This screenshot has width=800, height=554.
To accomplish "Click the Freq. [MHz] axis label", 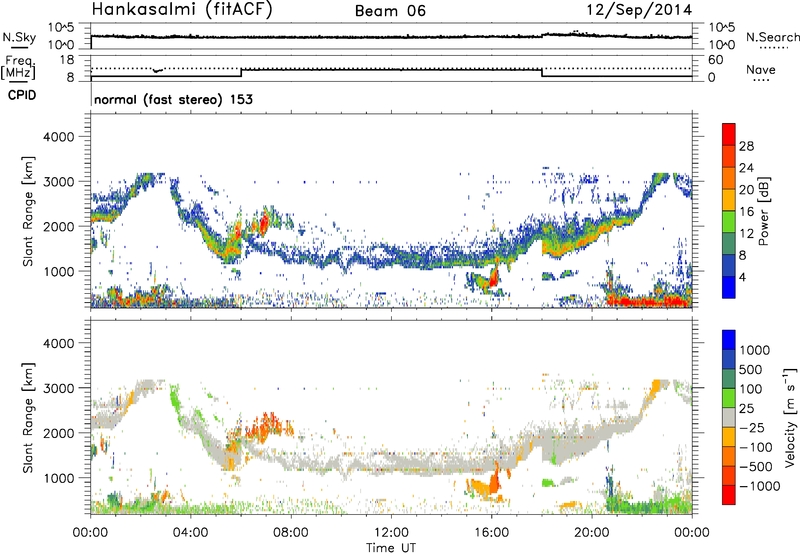I will click(19, 67).
